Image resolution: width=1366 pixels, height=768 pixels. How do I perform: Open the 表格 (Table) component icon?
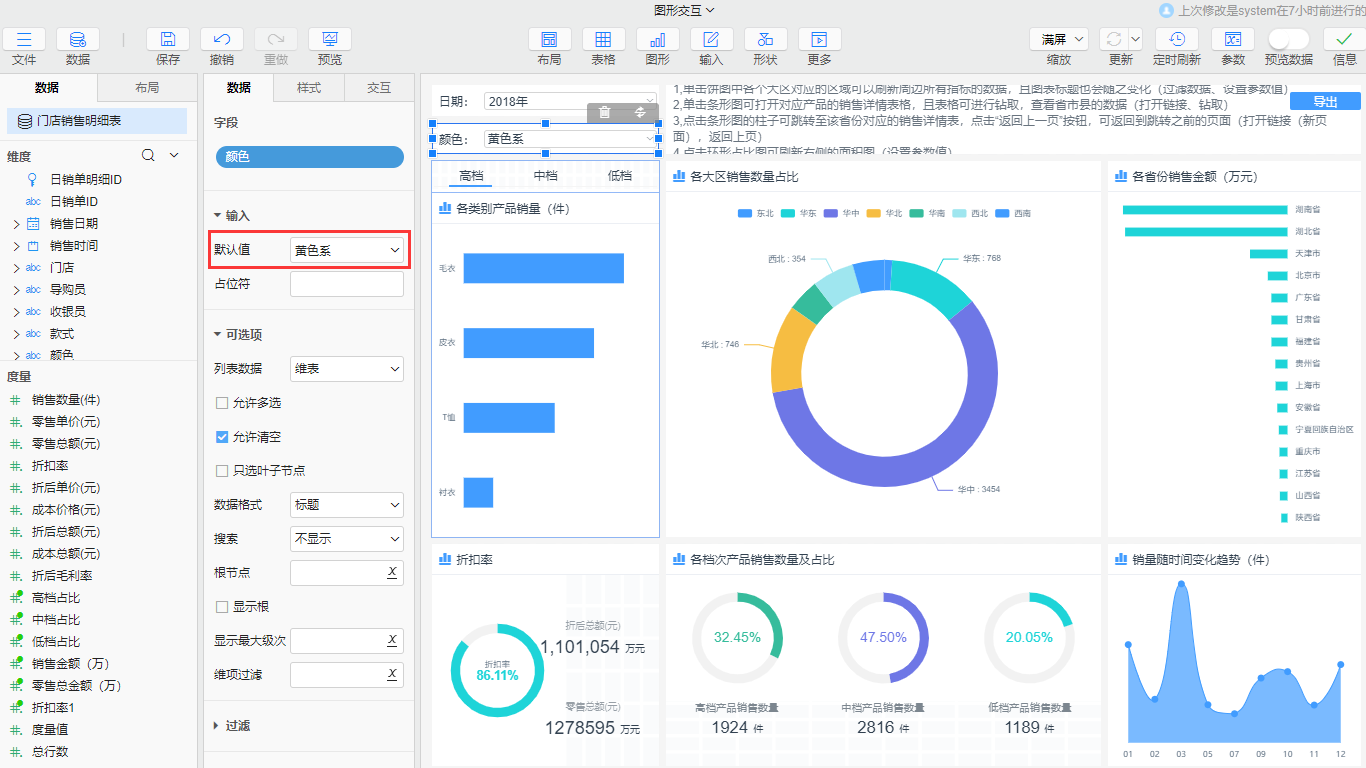[603, 40]
